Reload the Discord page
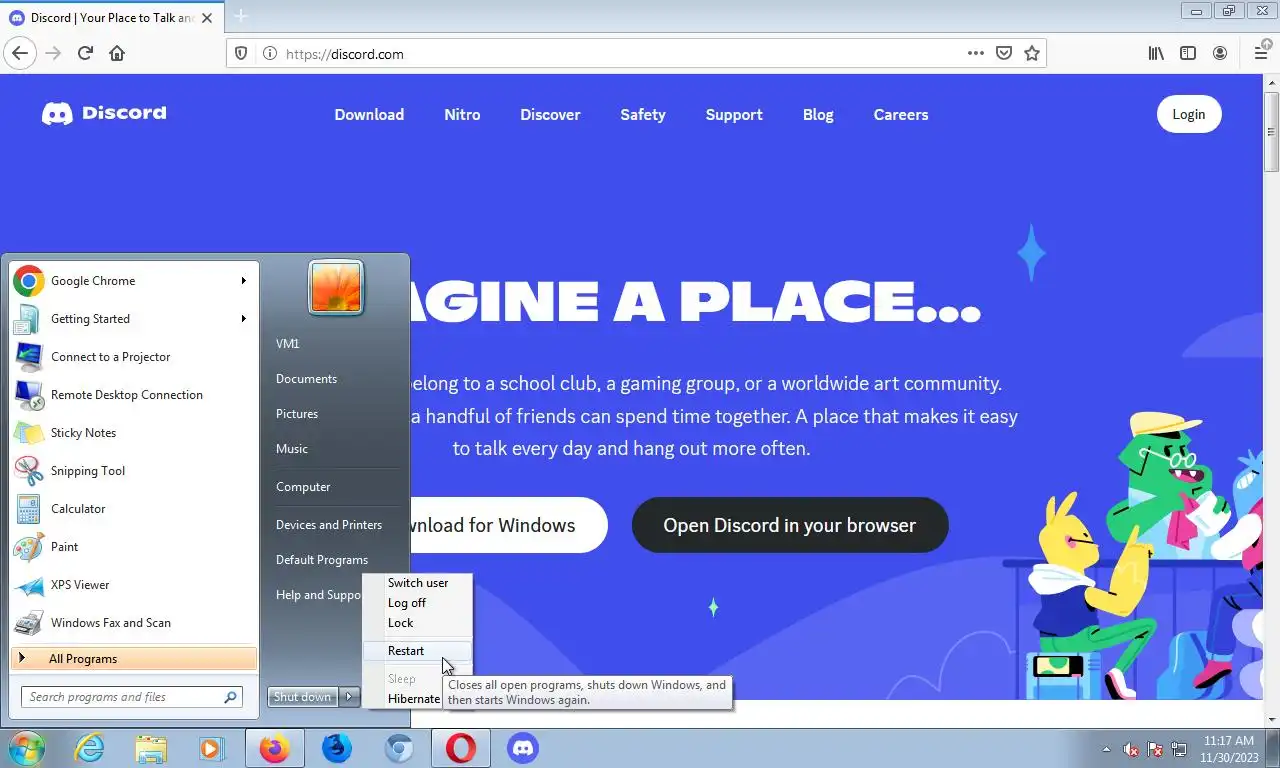 pos(85,53)
